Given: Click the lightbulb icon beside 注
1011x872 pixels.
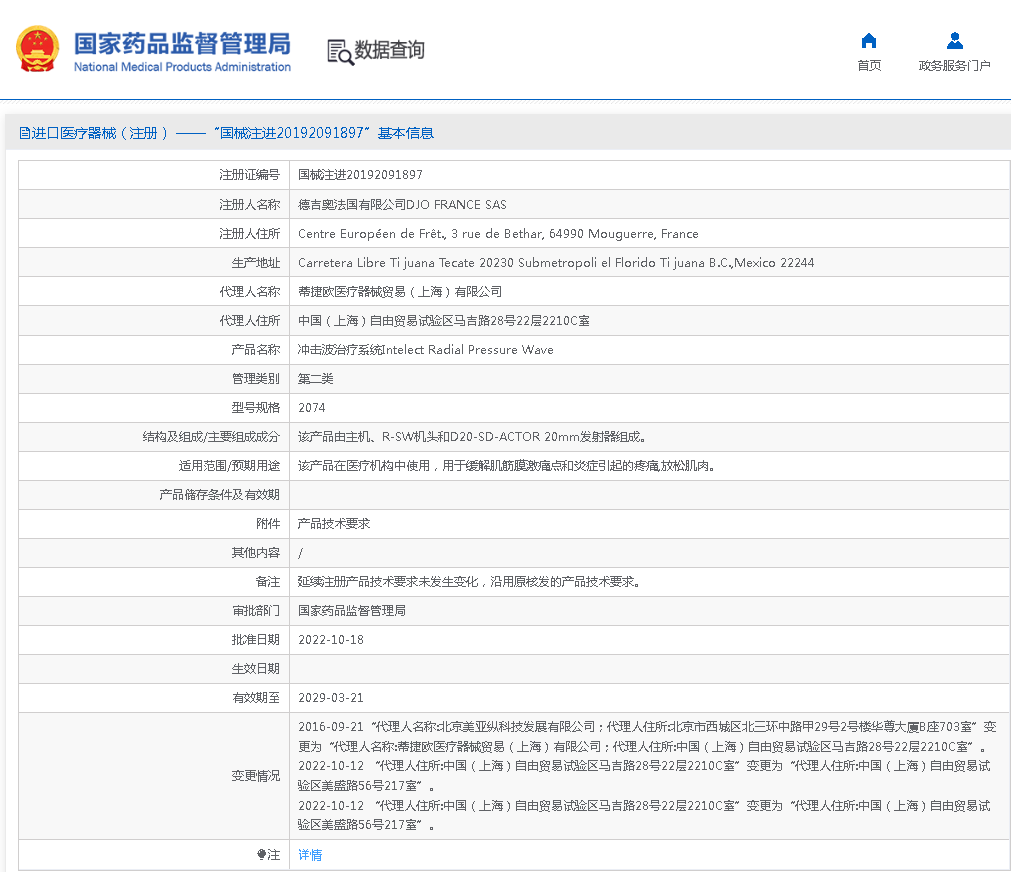Looking at the screenshot, I should coord(262,855).
